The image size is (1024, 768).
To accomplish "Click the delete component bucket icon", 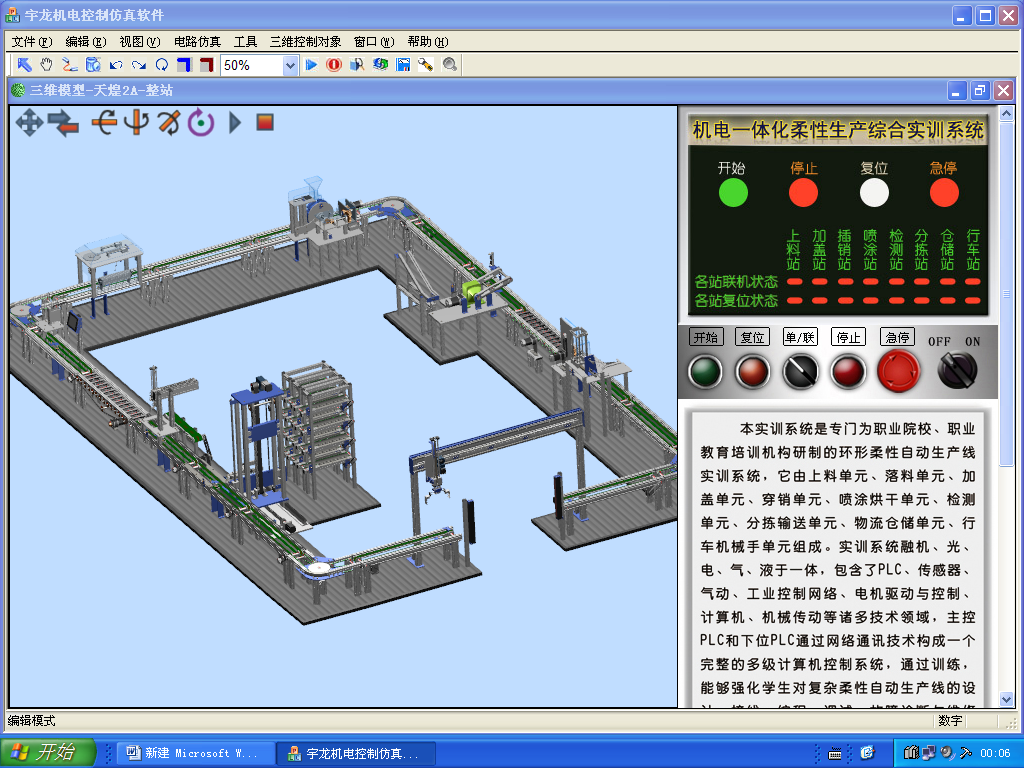I will pos(93,65).
